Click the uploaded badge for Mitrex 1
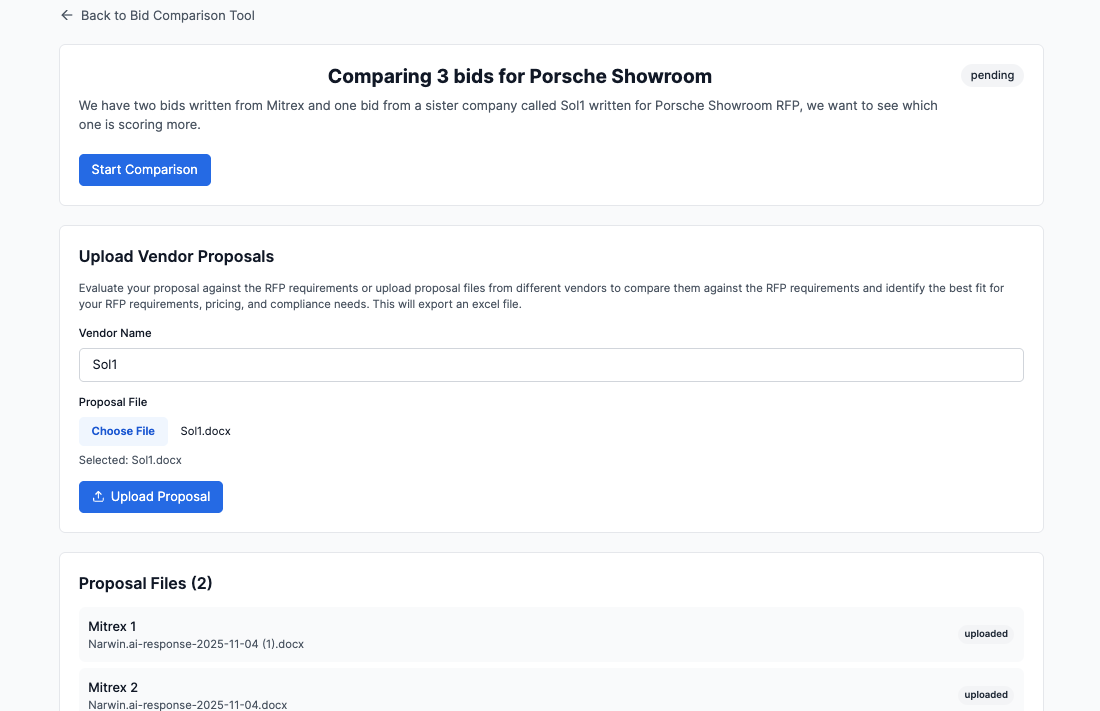The image size is (1100, 711). point(985,634)
